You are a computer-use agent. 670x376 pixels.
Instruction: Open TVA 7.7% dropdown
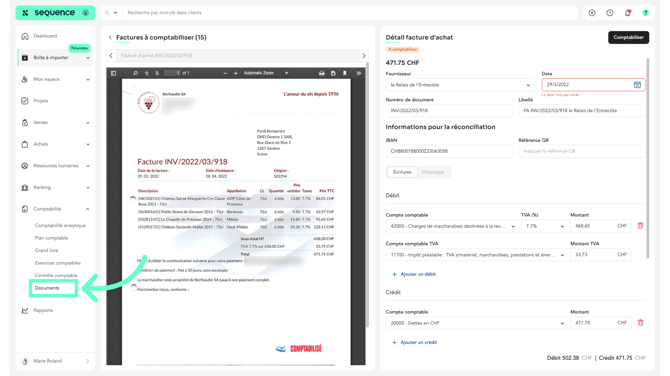pos(545,226)
